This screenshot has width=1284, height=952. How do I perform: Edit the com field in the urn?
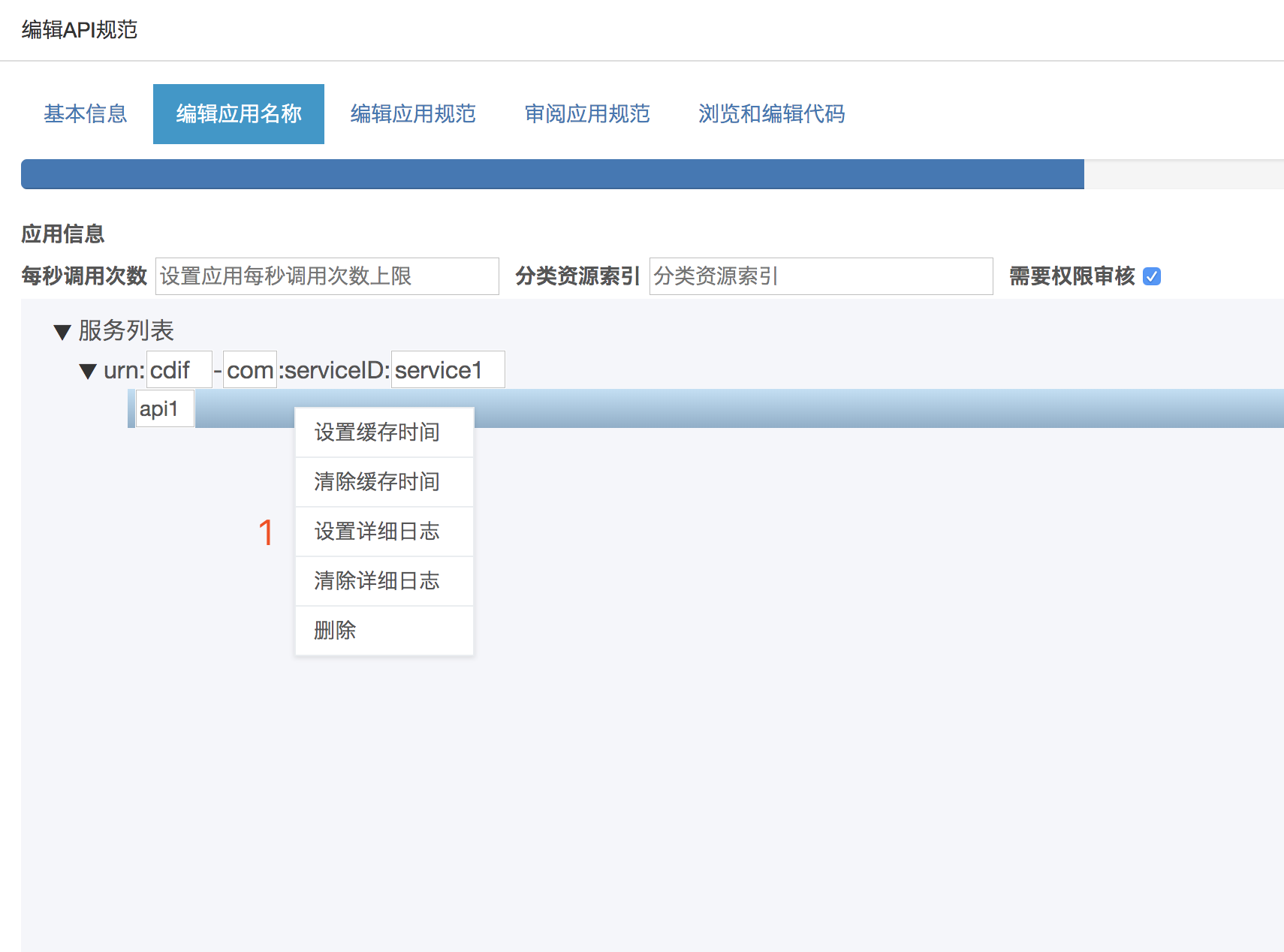[250, 369]
